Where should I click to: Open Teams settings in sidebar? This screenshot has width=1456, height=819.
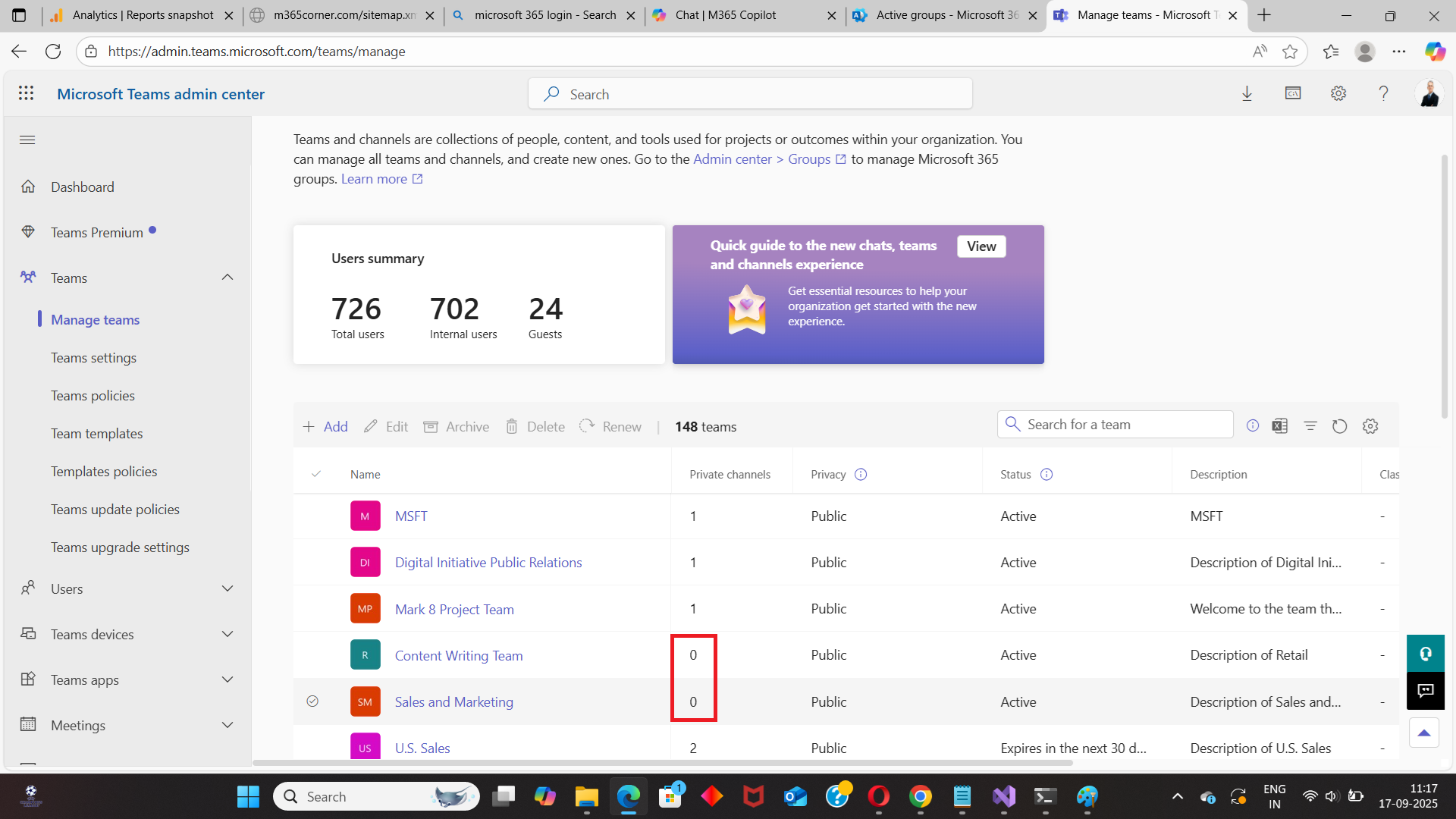[93, 357]
